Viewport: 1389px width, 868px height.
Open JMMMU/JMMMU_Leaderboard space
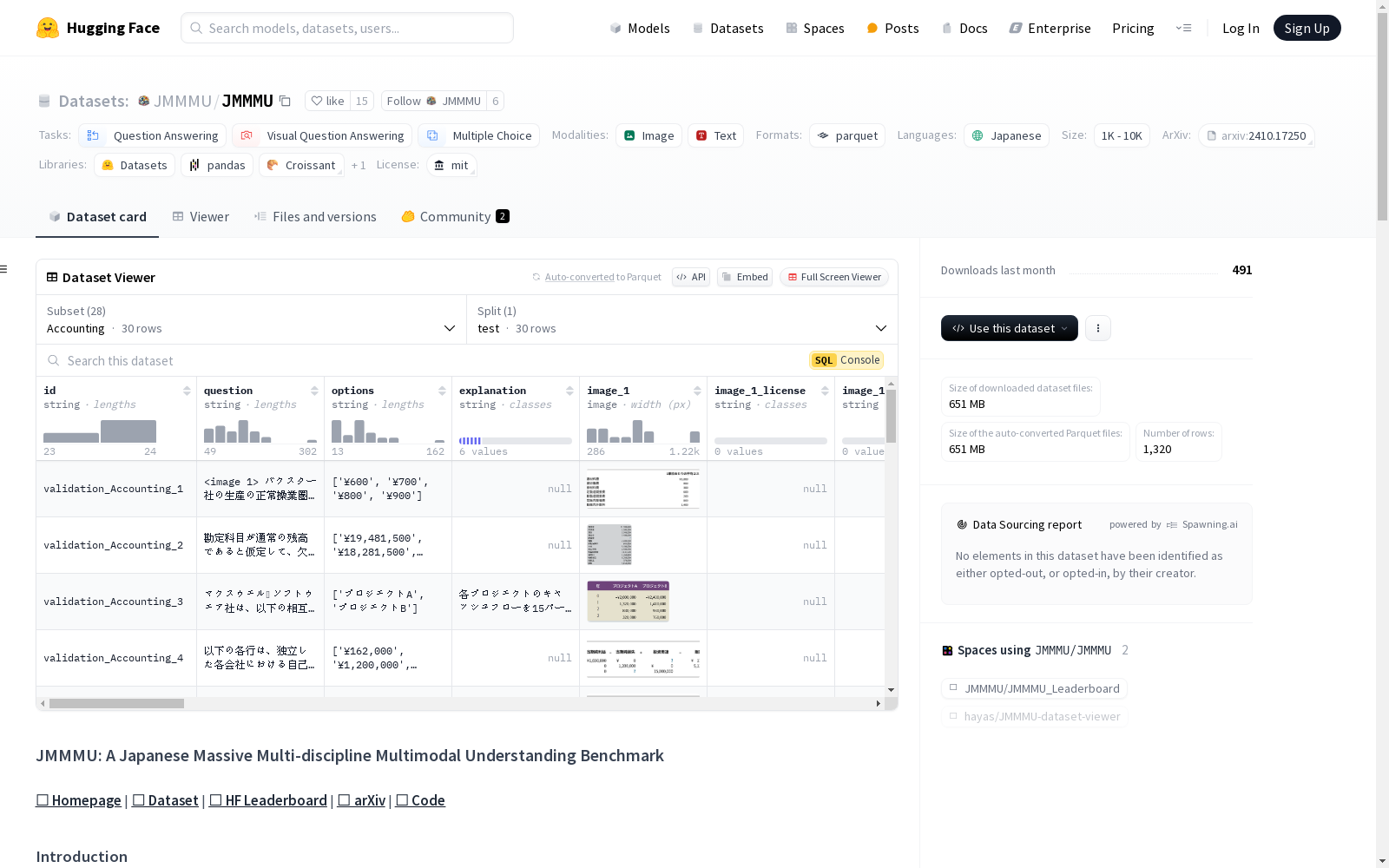(1034, 688)
